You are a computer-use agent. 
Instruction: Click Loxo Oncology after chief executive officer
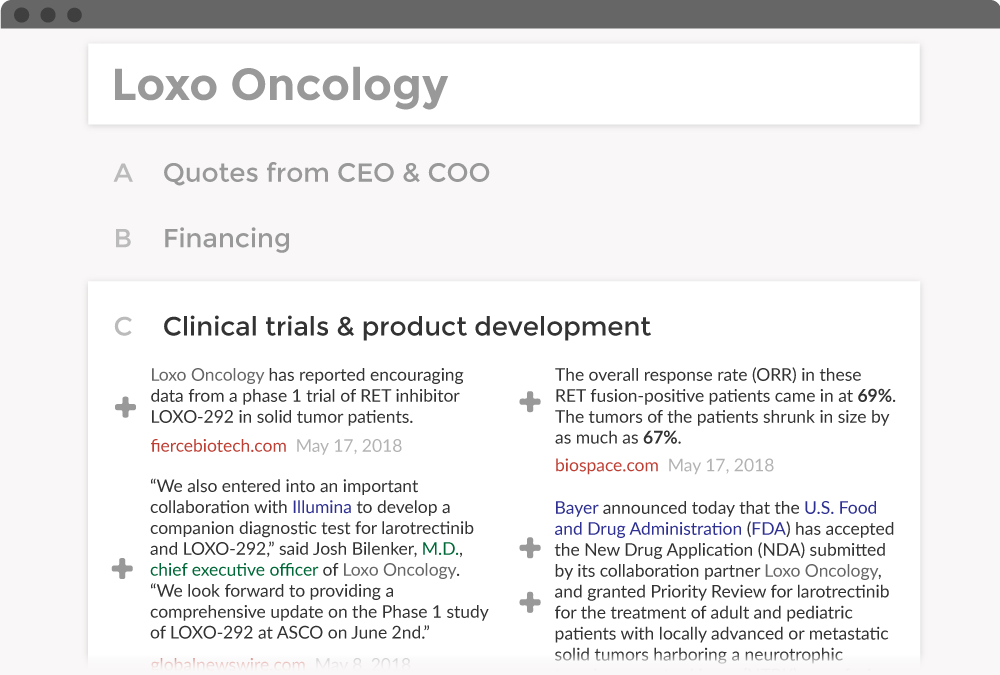point(399,570)
